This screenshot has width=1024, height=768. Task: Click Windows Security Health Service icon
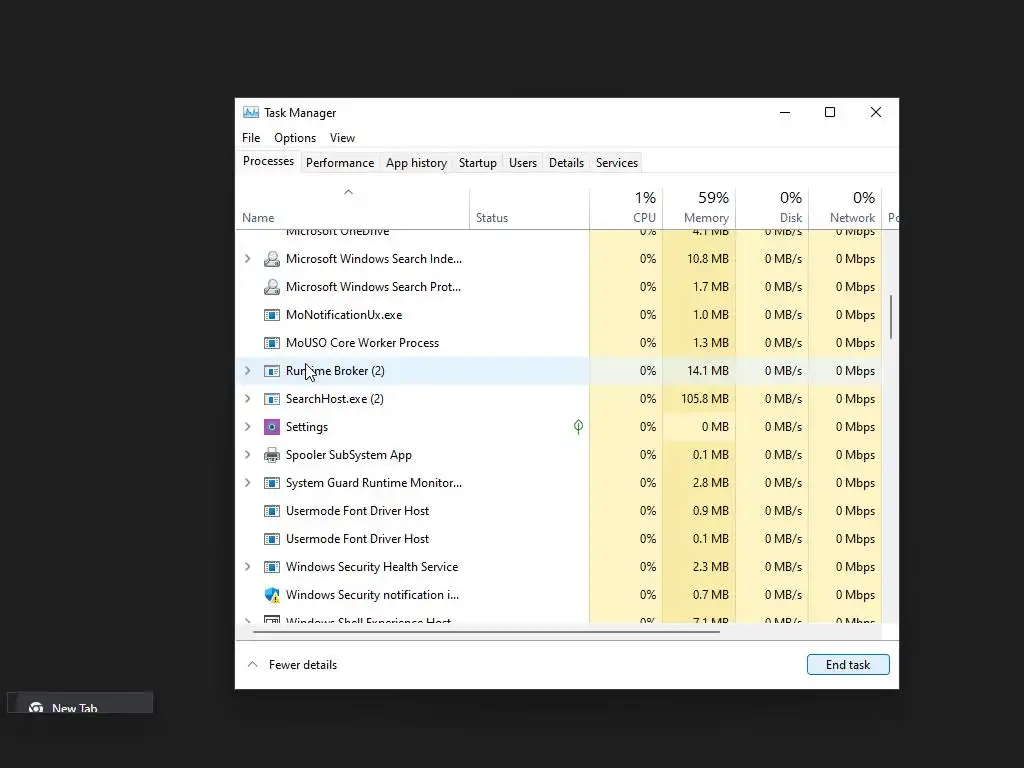click(272, 567)
